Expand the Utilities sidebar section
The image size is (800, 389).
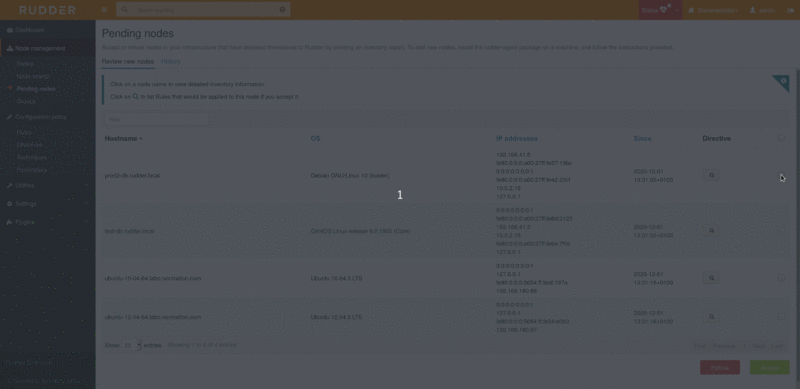pyautogui.click(x=47, y=185)
